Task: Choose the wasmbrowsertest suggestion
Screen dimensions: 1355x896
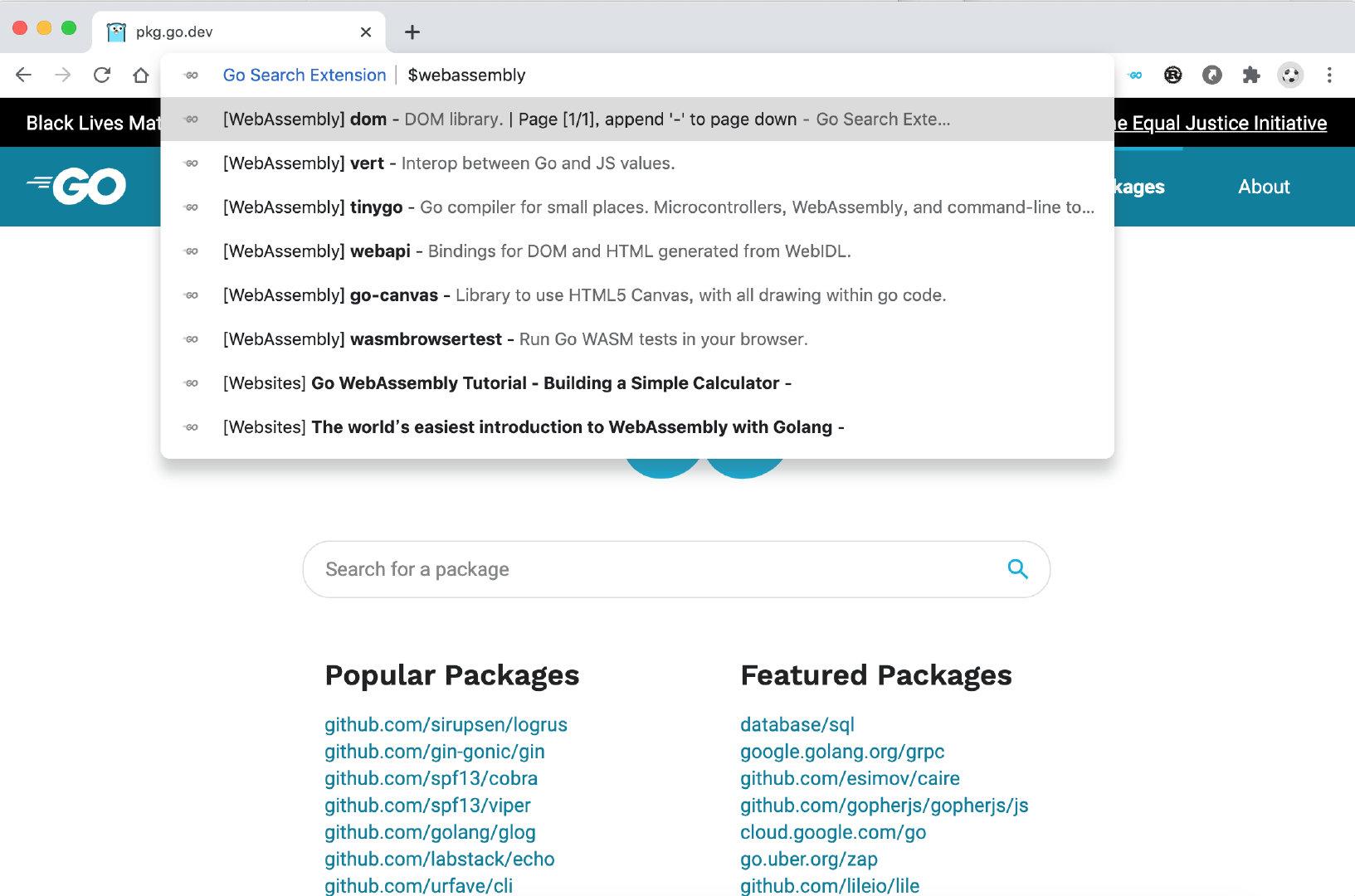Action: (637, 339)
